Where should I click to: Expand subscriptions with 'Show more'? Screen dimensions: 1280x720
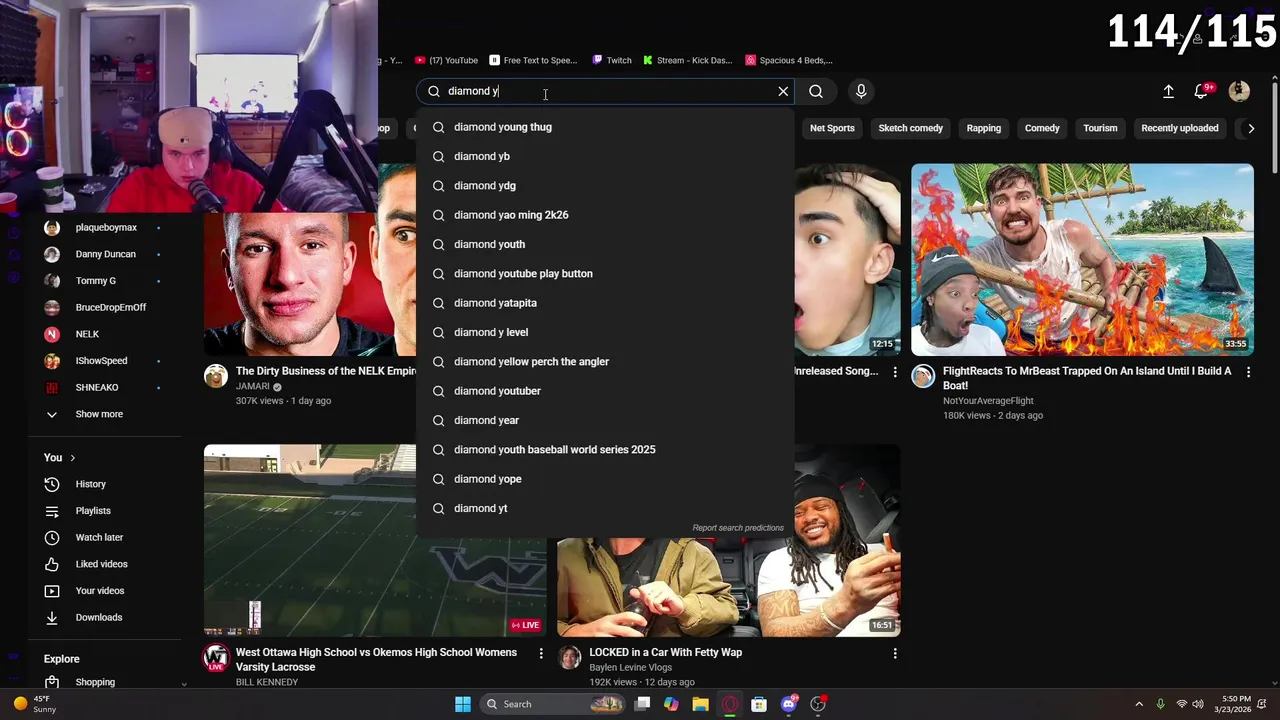[x=98, y=414]
